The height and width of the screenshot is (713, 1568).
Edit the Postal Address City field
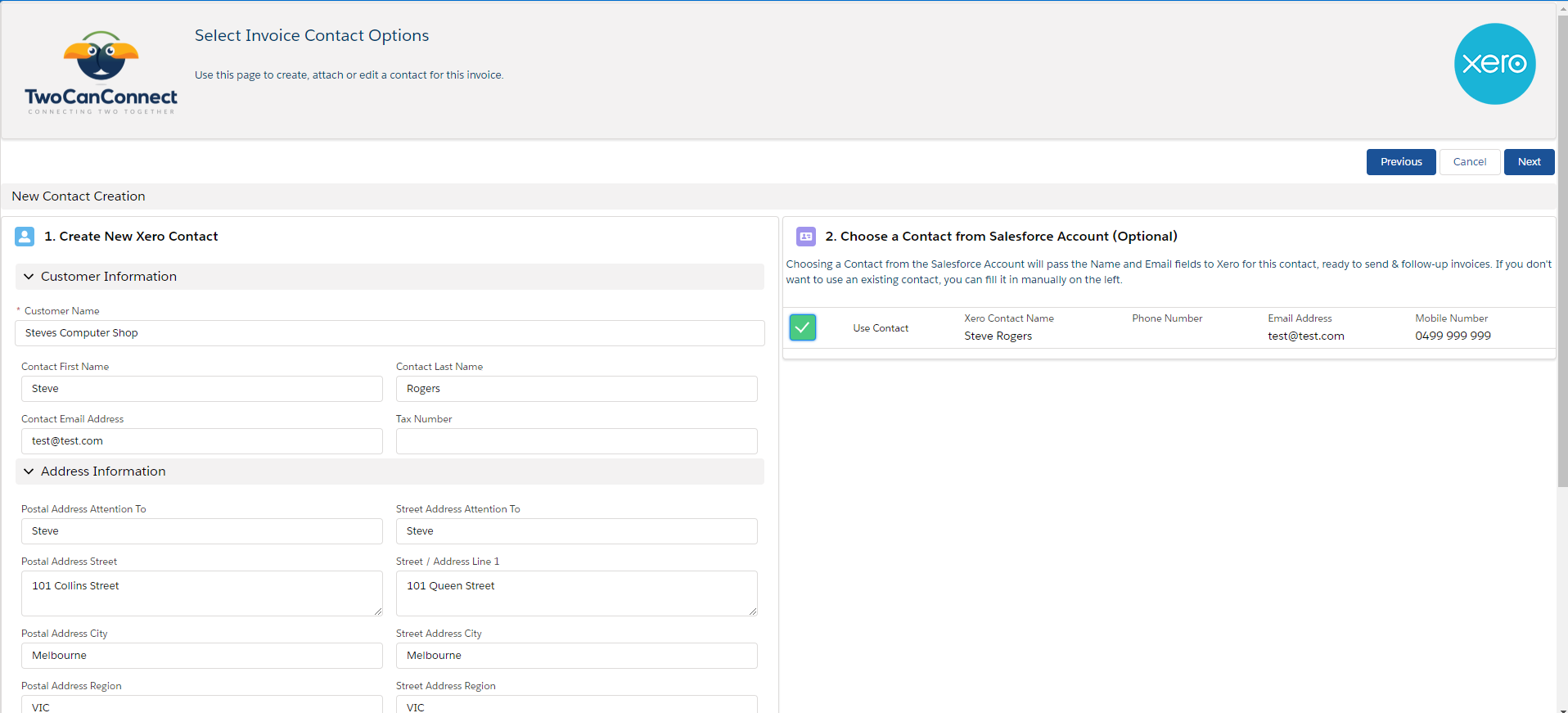click(202, 656)
